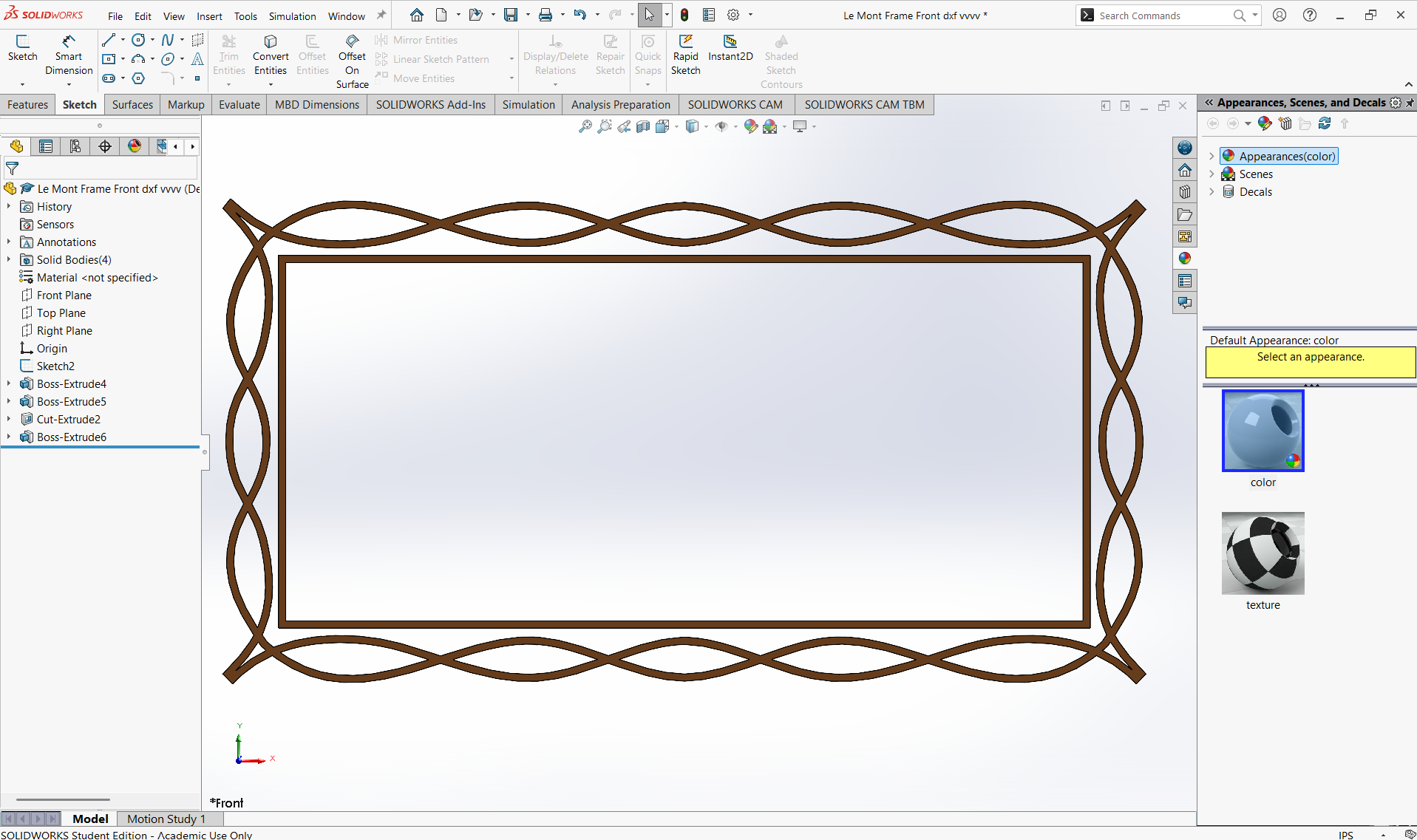Toggle Instant2D
The height and width of the screenshot is (840, 1417).
pyautogui.click(x=730, y=48)
